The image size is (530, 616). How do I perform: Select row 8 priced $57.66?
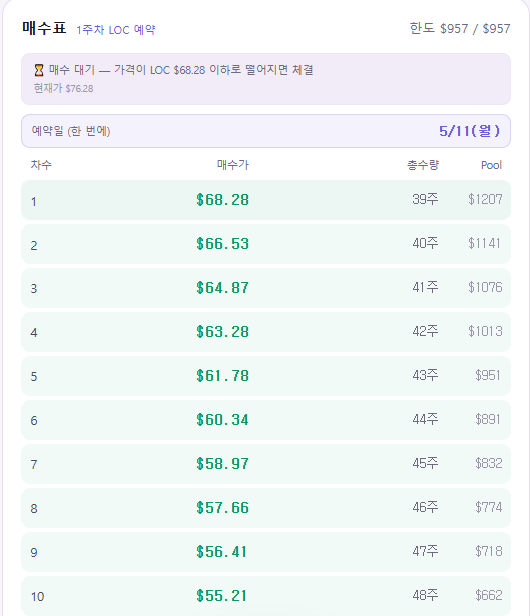[x=266, y=508]
